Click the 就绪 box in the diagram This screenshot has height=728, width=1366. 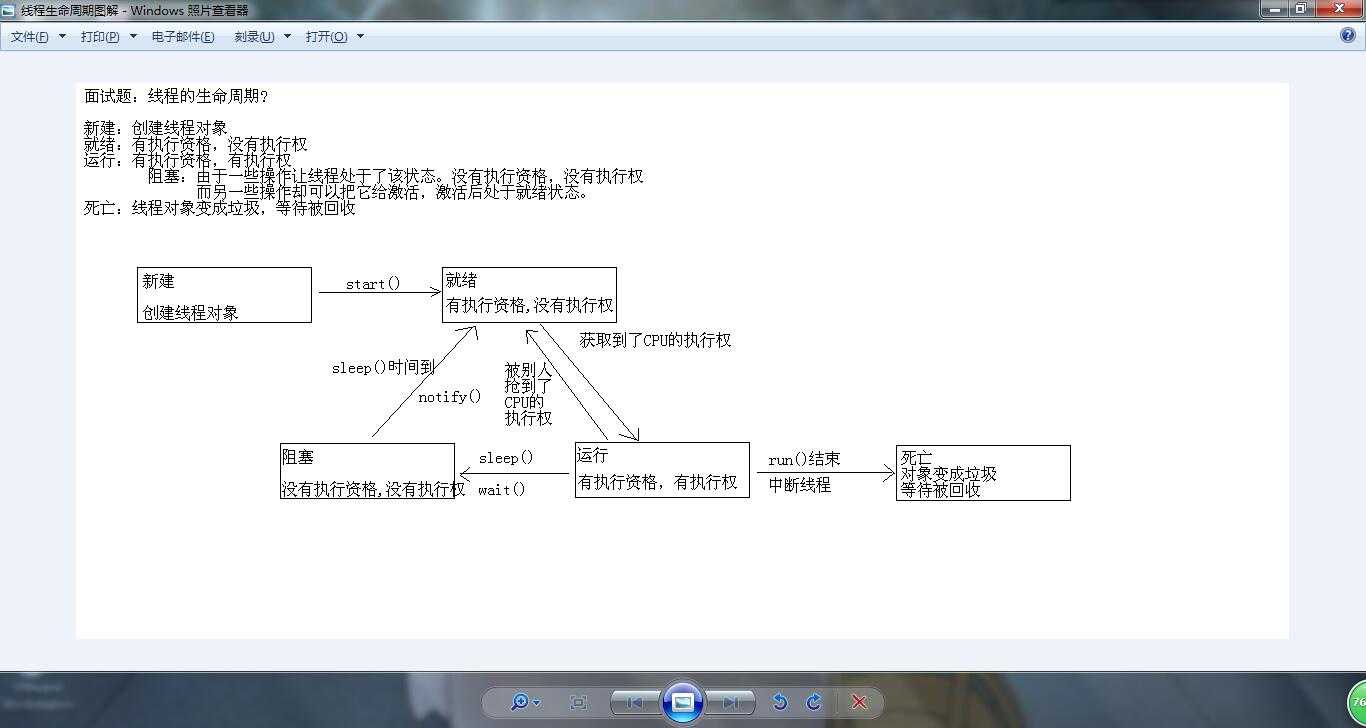pyautogui.click(x=529, y=294)
